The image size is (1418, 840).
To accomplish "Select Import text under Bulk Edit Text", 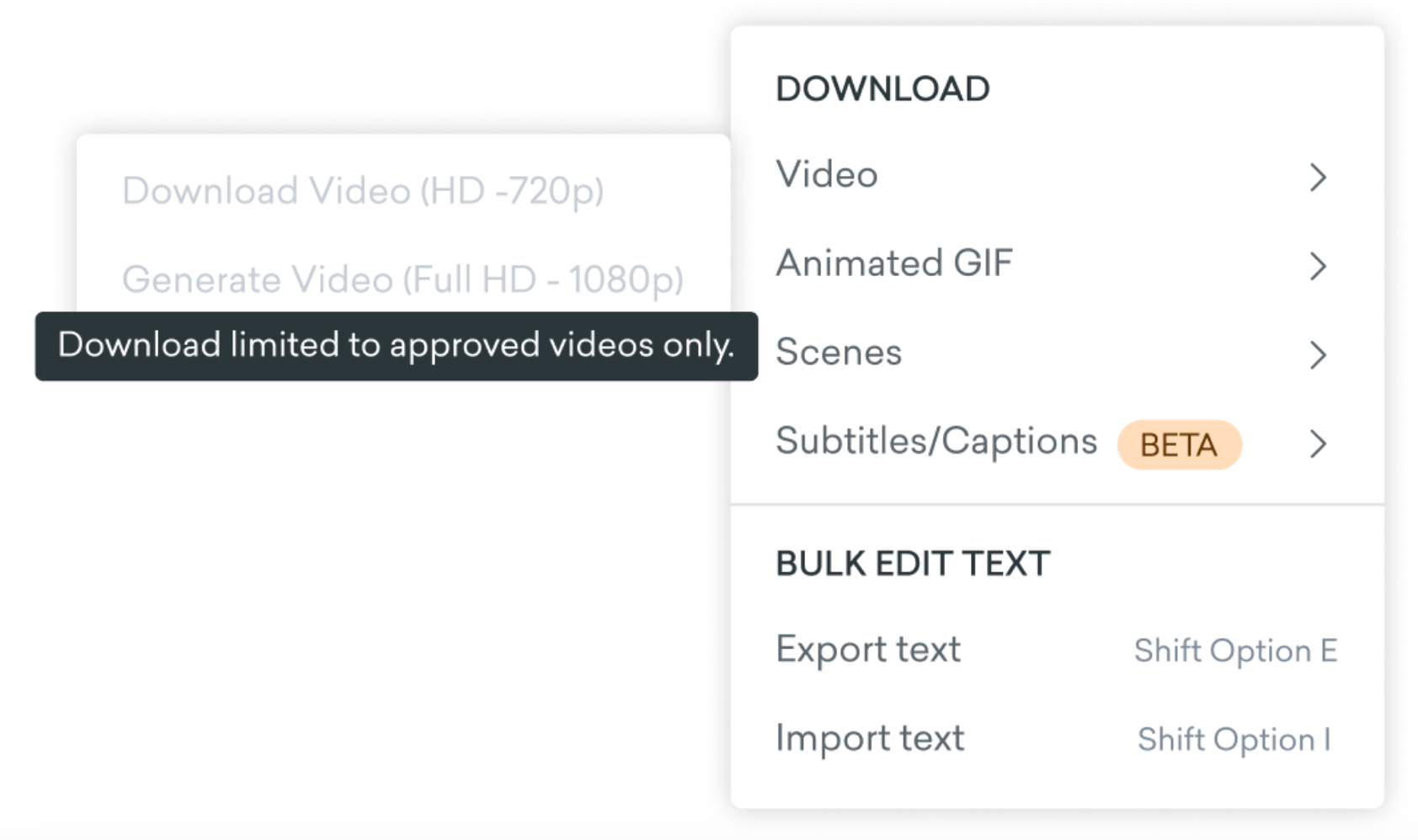I will [871, 738].
